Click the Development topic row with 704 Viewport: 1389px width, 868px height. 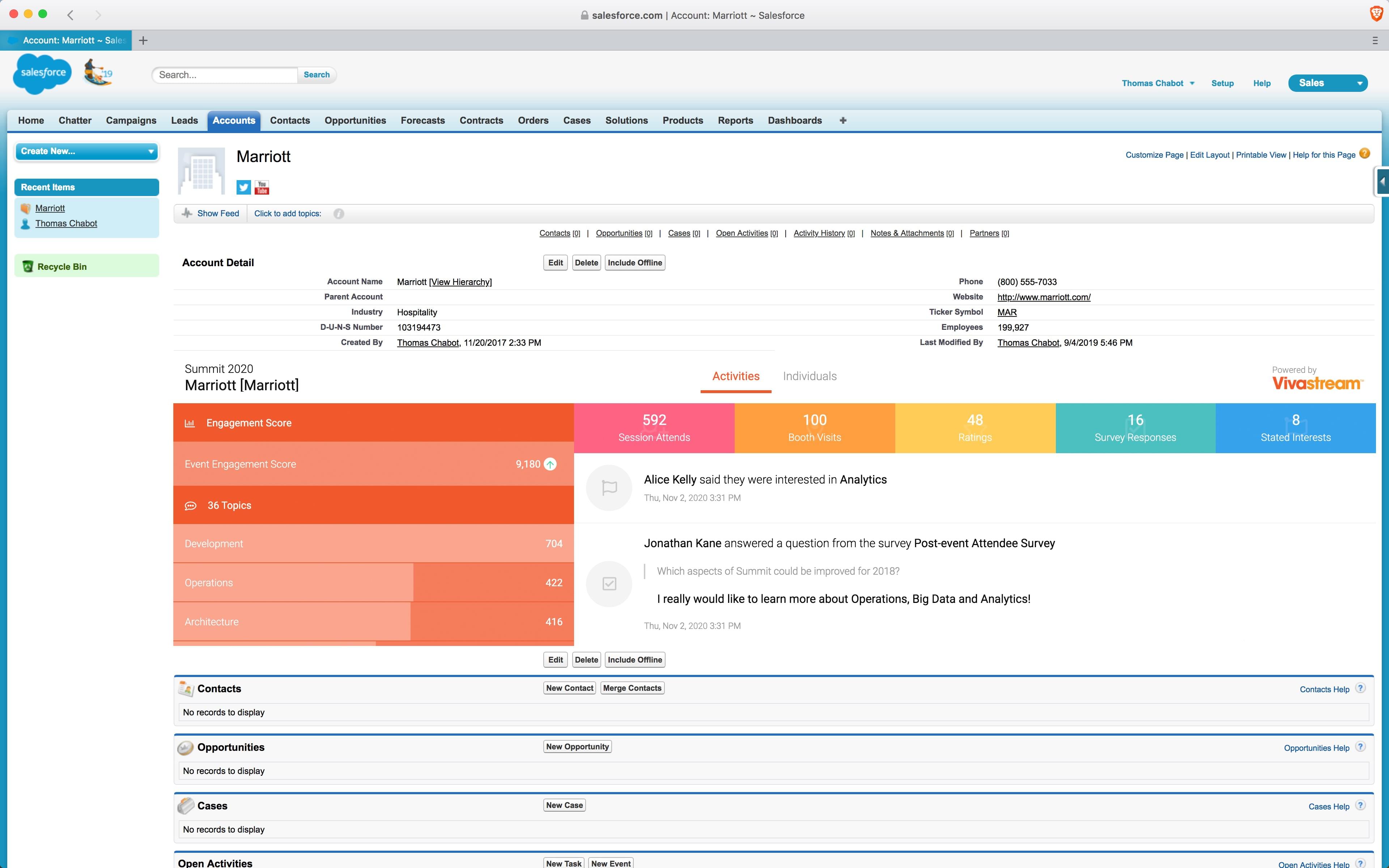pos(373,544)
